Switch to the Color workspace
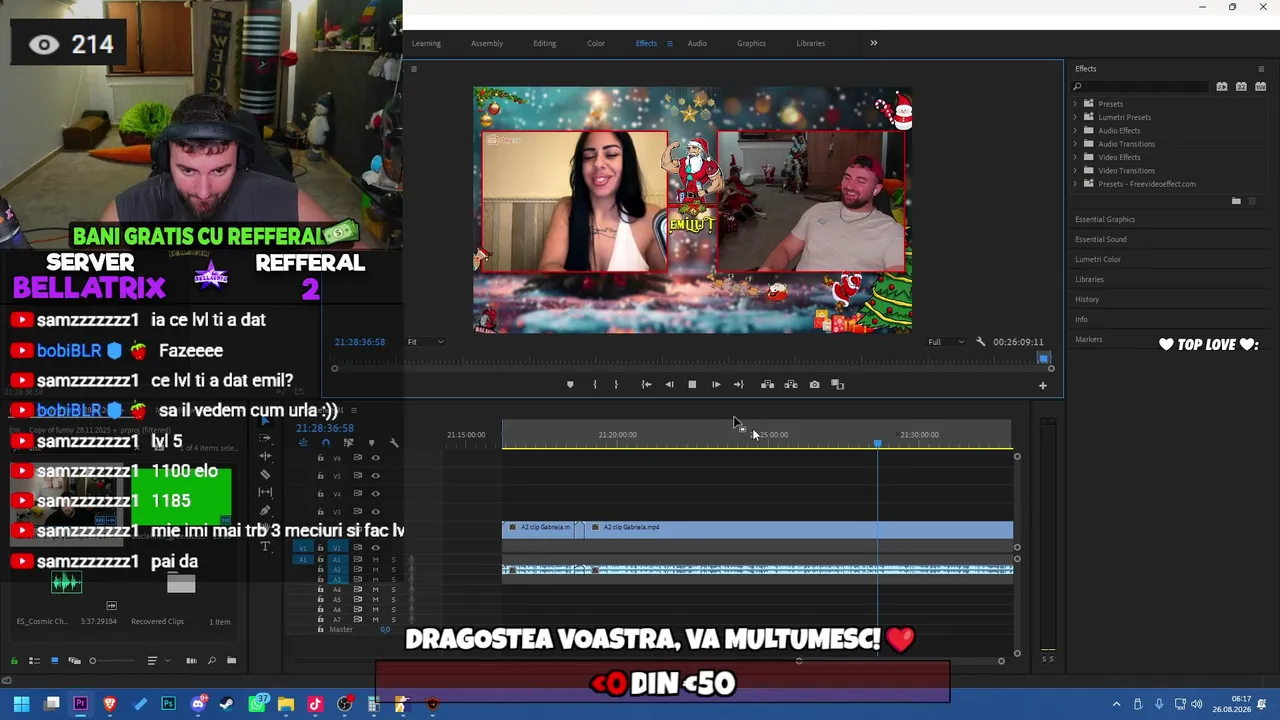 click(x=596, y=43)
